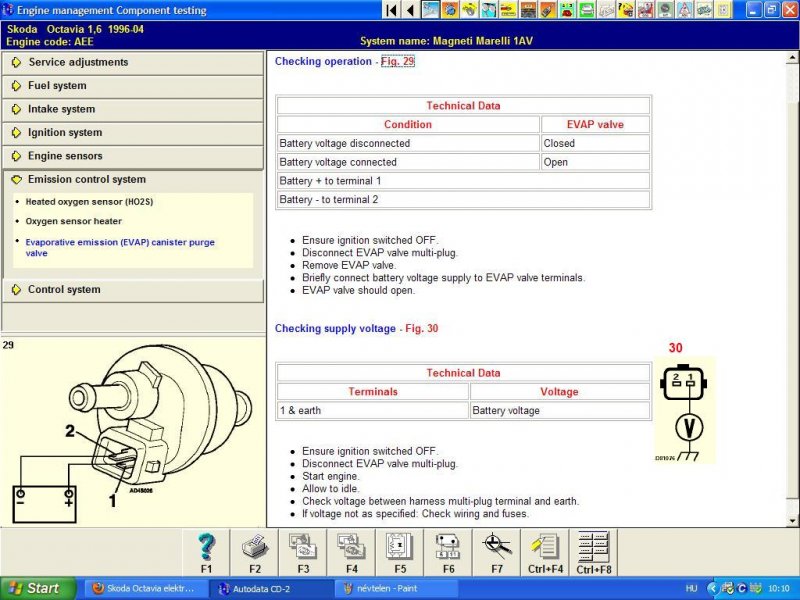Expand the Ignition system section
This screenshot has width=800, height=600.
click(x=133, y=133)
